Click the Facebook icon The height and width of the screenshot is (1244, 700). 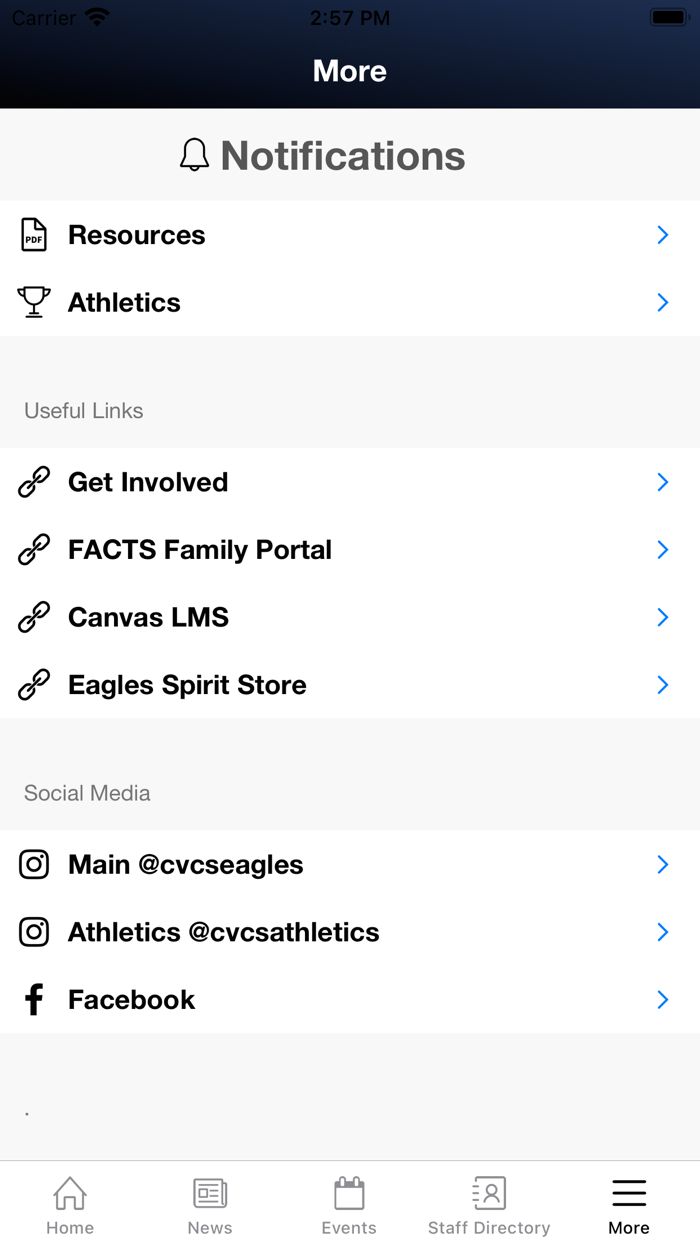point(33,999)
